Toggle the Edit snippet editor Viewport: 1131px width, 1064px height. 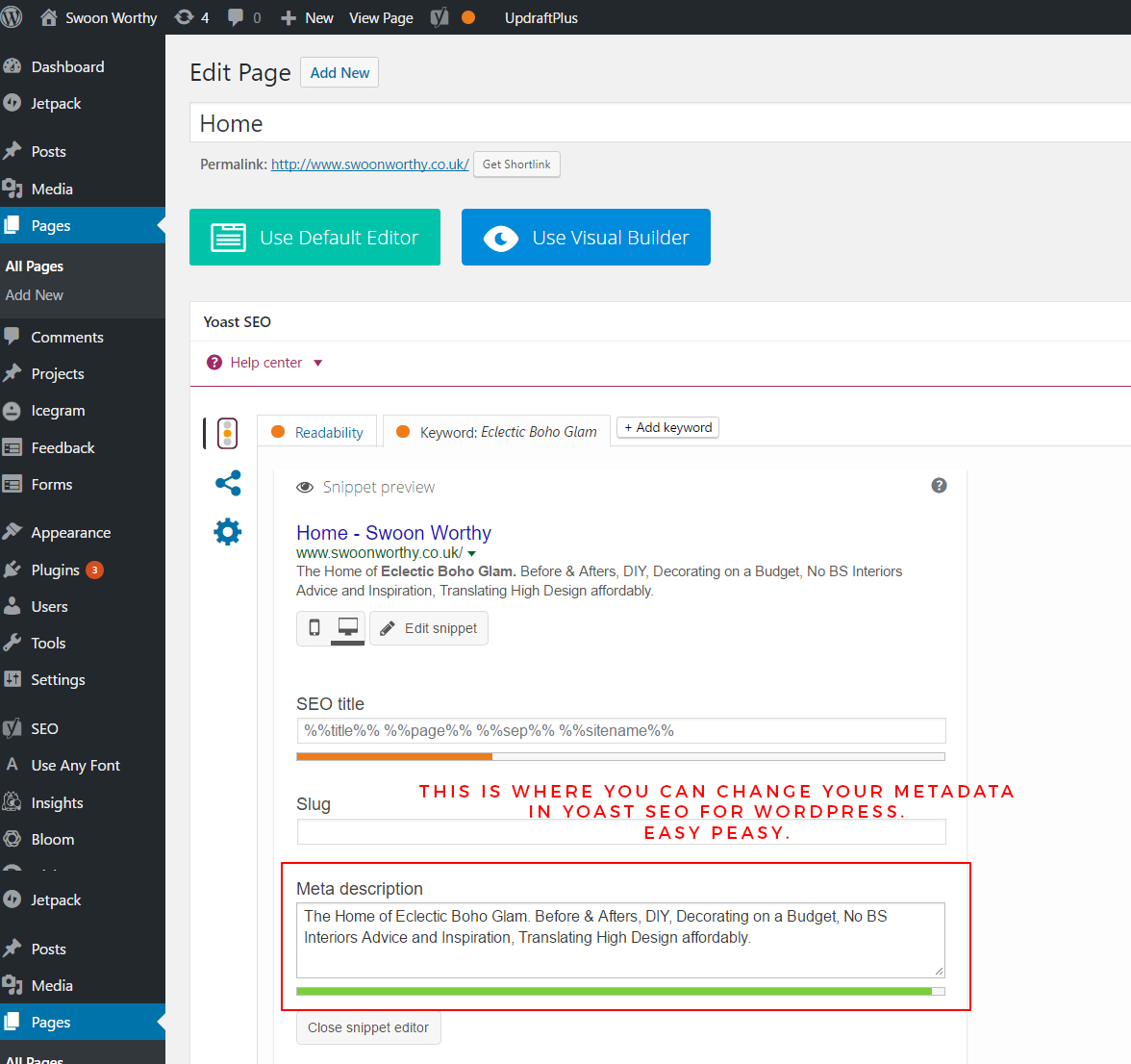(429, 628)
